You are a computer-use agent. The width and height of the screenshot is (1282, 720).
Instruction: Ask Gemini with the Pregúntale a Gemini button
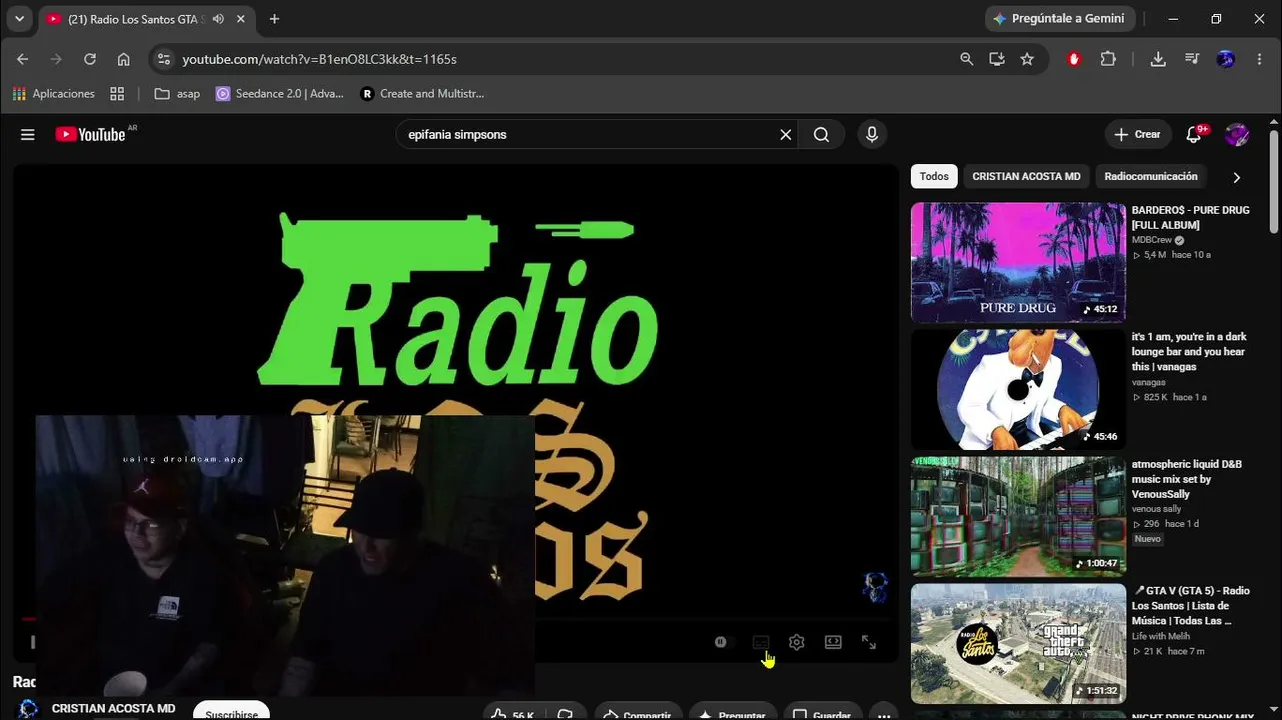click(x=1059, y=19)
